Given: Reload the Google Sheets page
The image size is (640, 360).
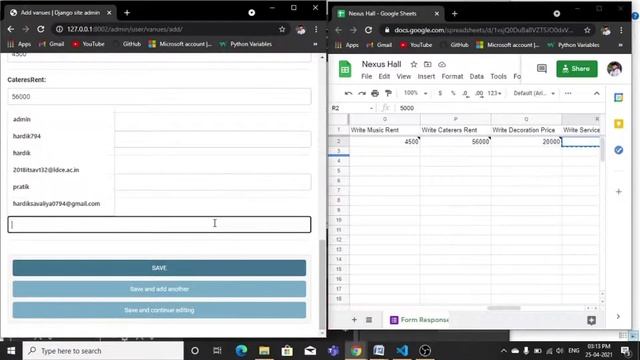Looking at the screenshot, I should click(368, 30).
